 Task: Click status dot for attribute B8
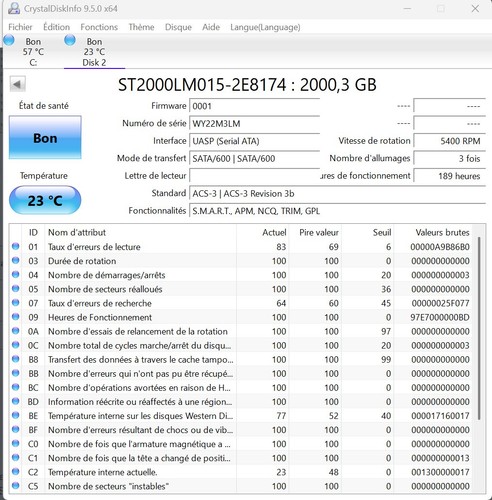click(15, 359)
